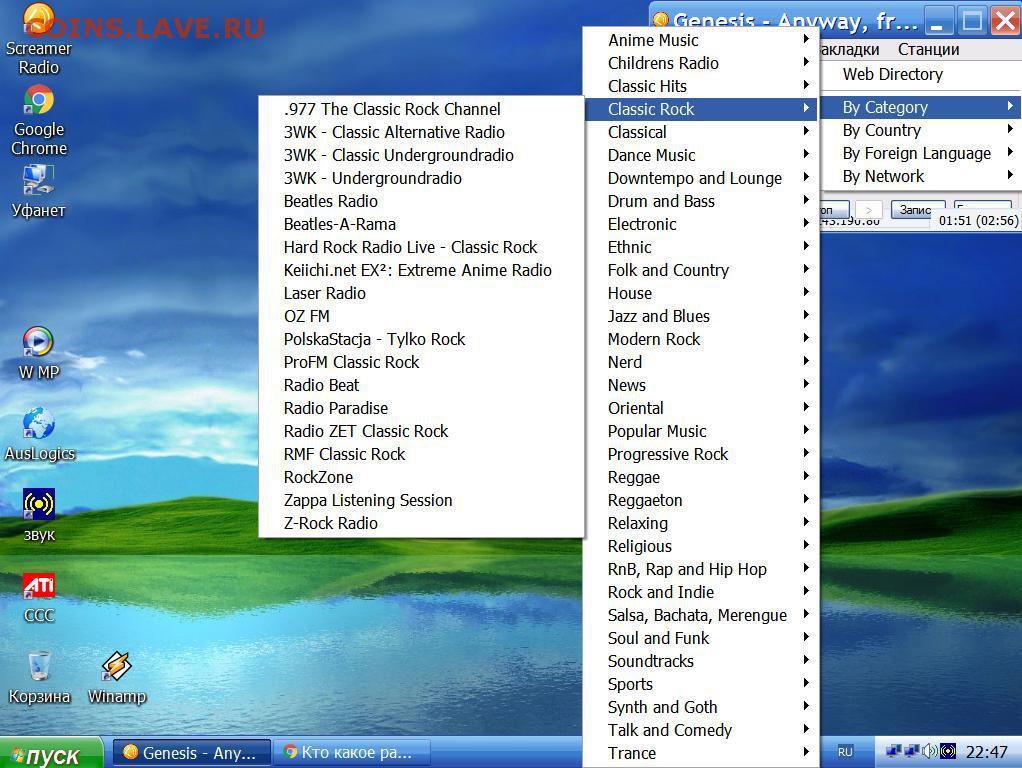The width and height of the screenshot is (1022, 768).
Task: Select the By Category menu item
Action: 918,107
